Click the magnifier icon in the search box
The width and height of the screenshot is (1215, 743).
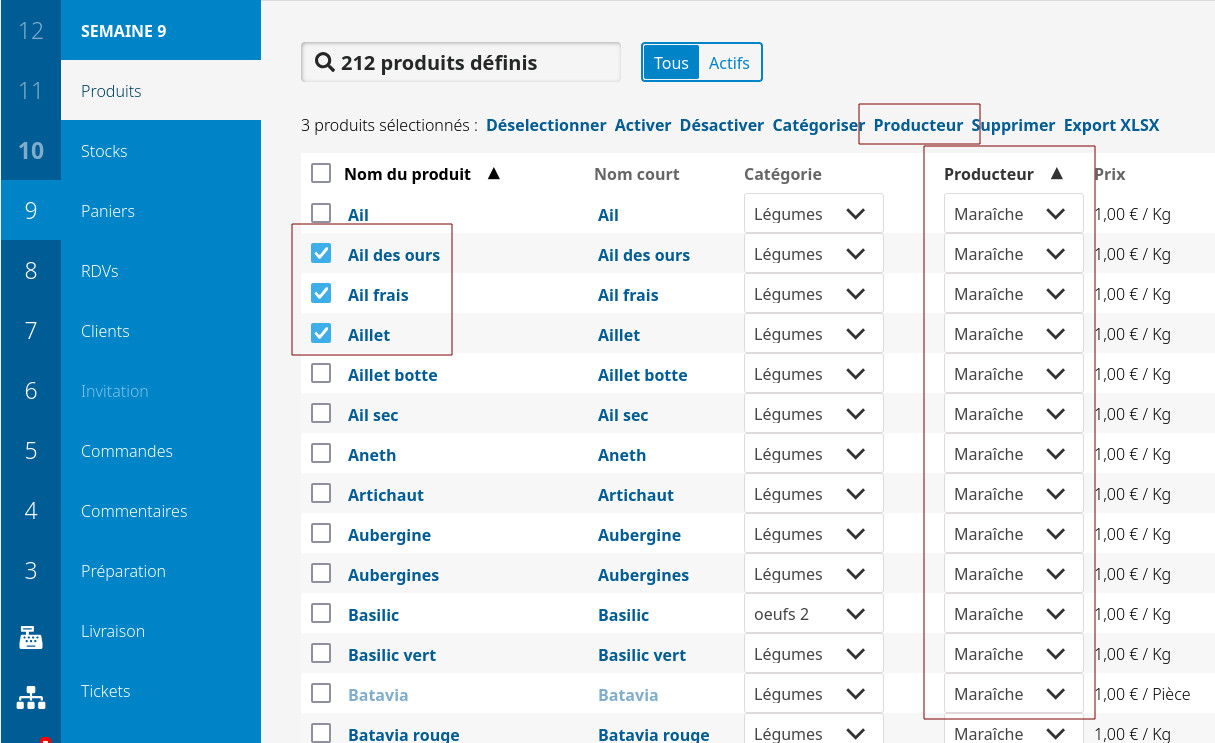(324, 63)
